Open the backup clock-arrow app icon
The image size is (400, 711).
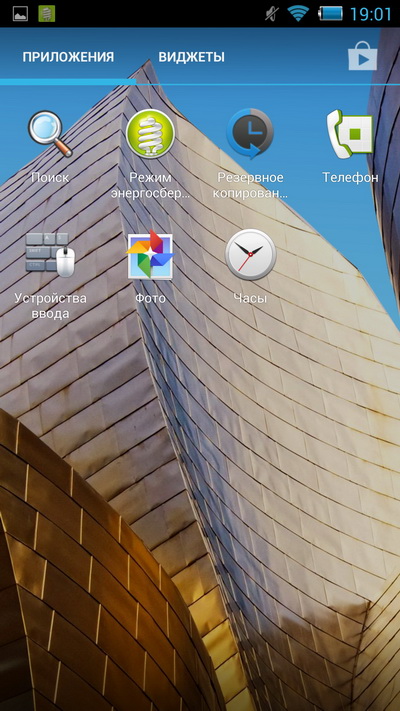(x=250, y=133)
